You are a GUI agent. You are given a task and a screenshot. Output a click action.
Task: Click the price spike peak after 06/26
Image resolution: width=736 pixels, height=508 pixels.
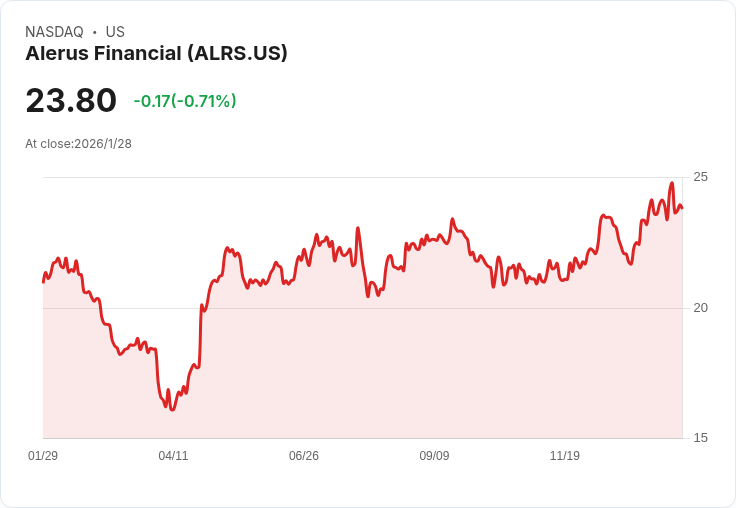point(358,228)
